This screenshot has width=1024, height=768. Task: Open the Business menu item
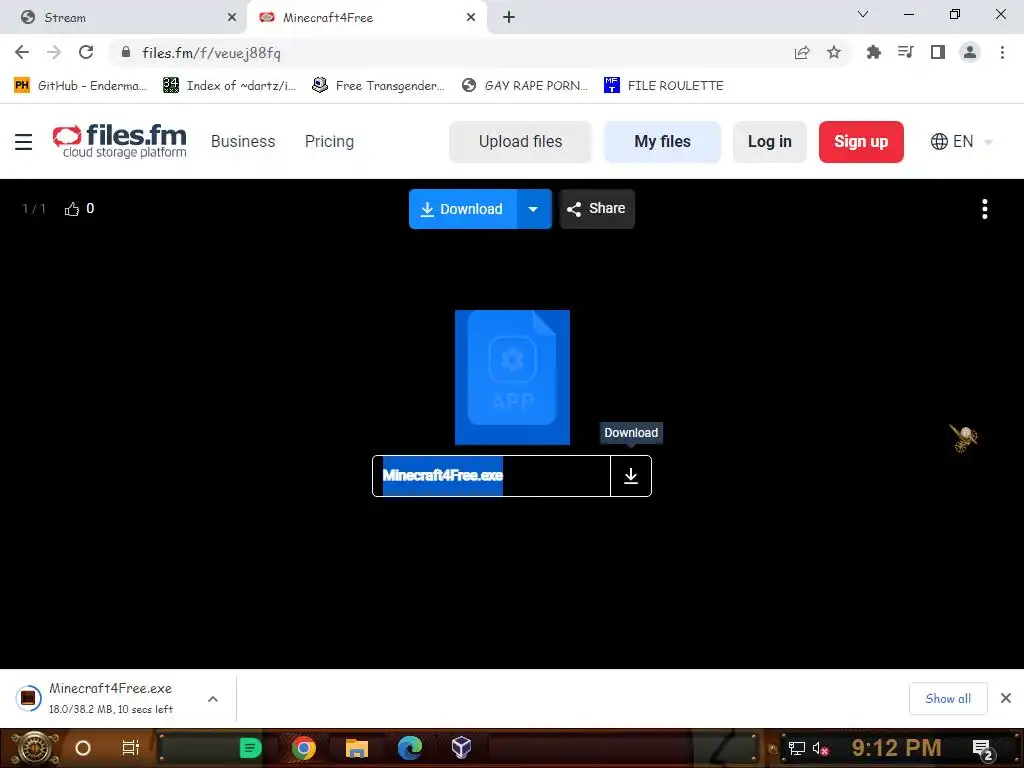coord(243,142)
